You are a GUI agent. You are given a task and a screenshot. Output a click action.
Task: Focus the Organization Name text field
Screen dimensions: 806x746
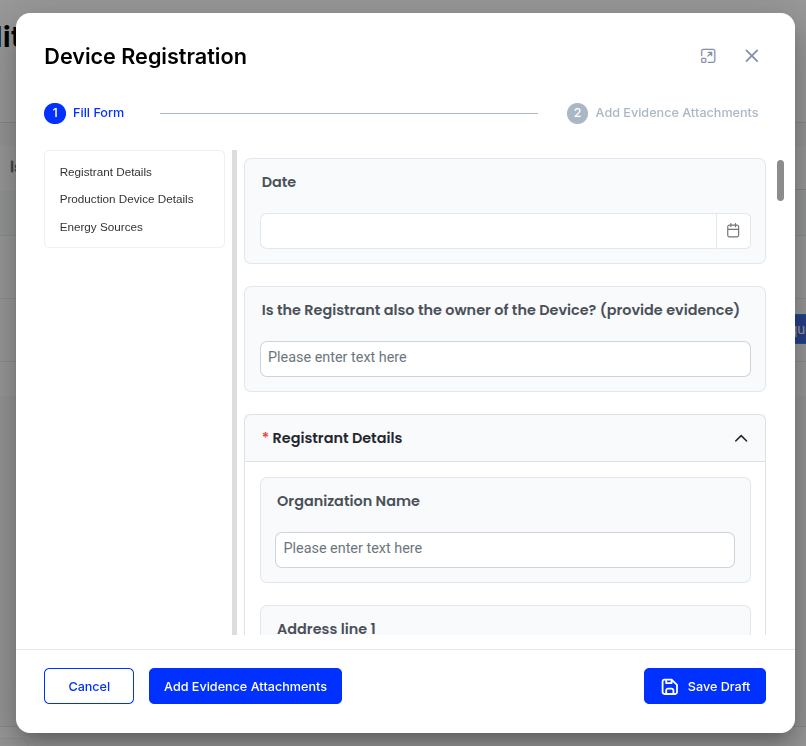coord(505,550)
